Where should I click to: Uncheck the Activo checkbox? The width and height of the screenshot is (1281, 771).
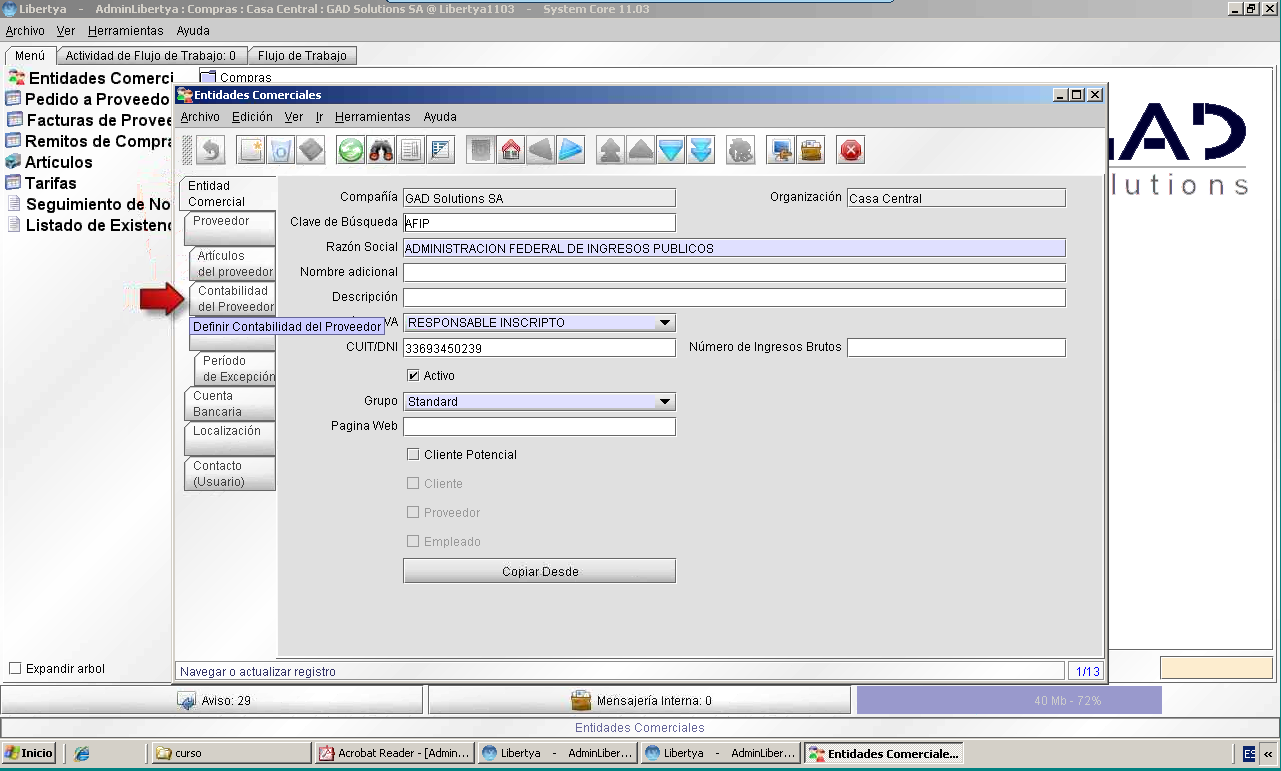(x=413, y=376)
